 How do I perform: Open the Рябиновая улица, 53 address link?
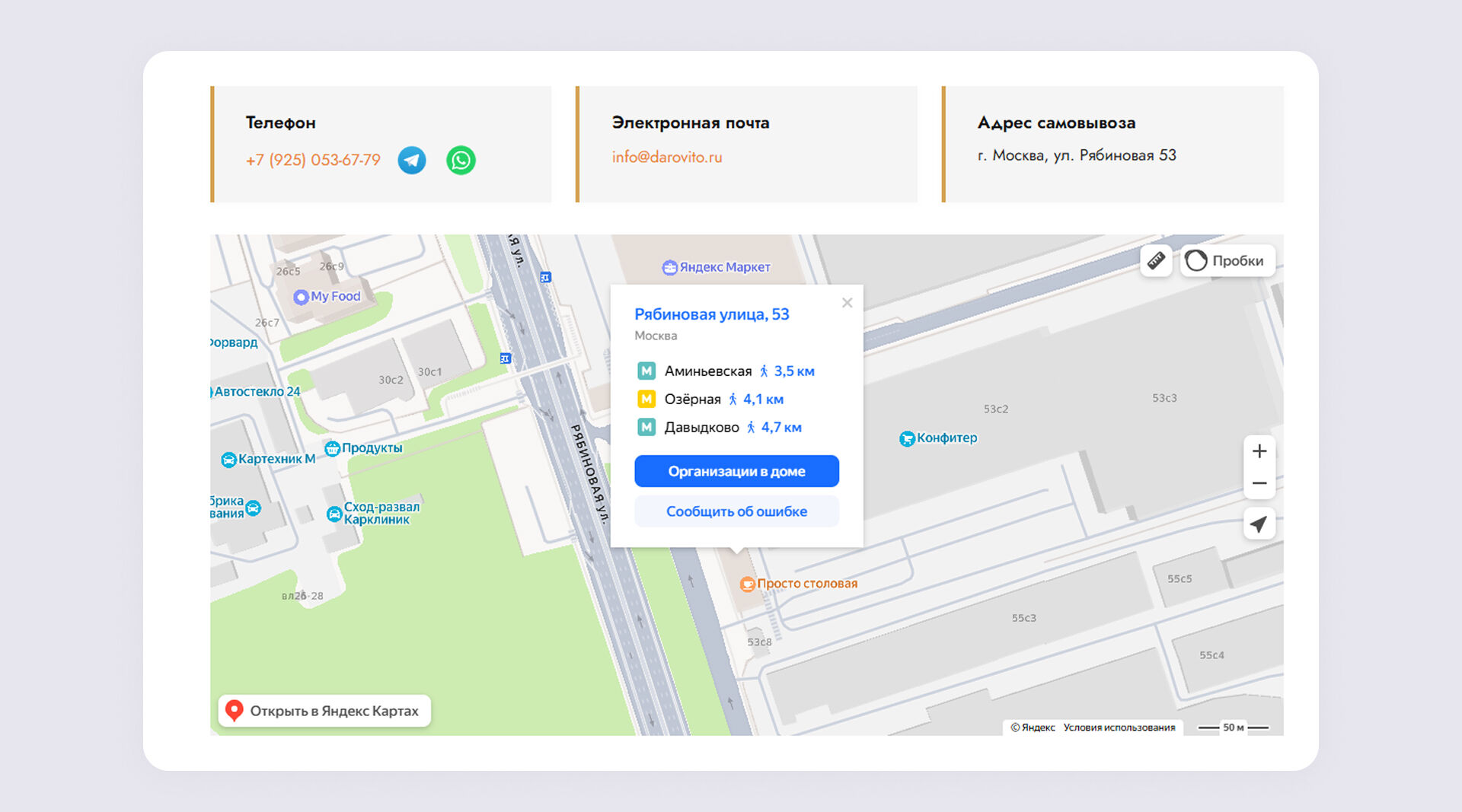(711, 314)
